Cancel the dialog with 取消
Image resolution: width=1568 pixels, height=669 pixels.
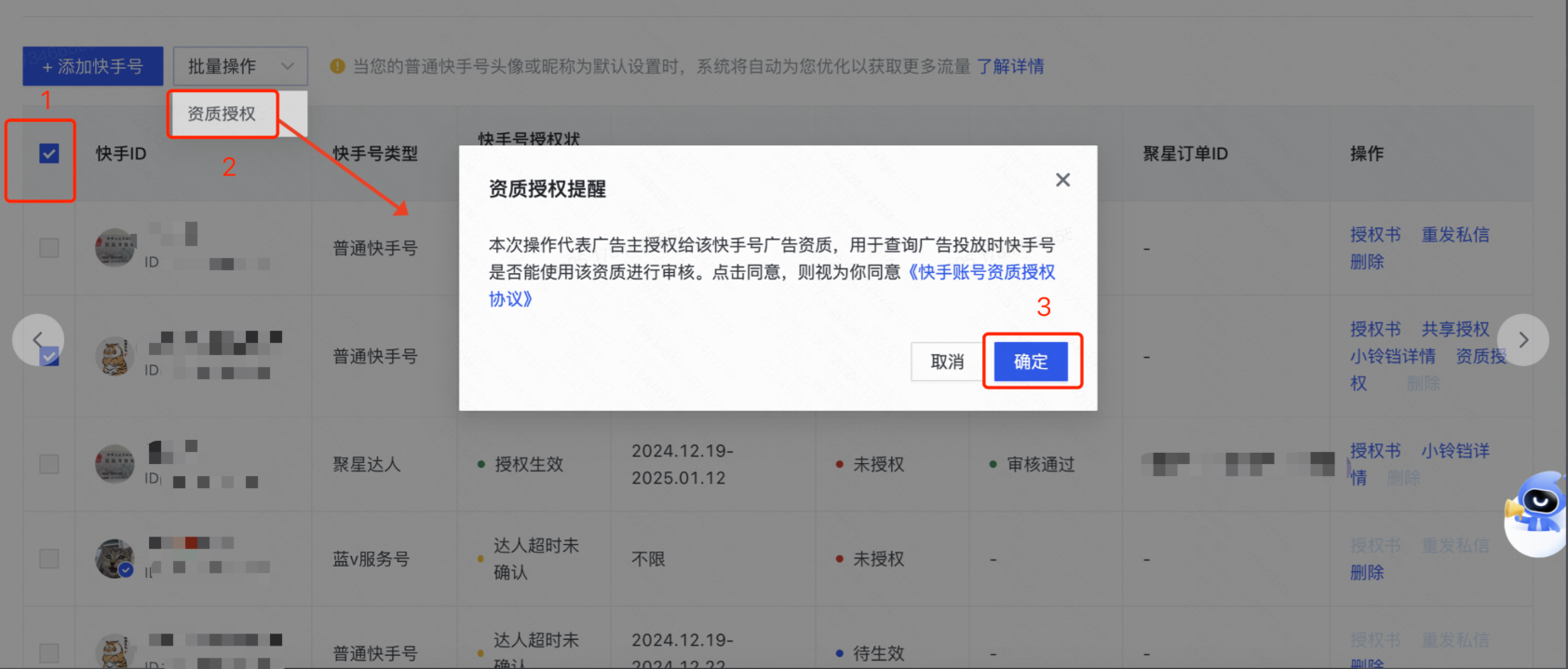947,362
